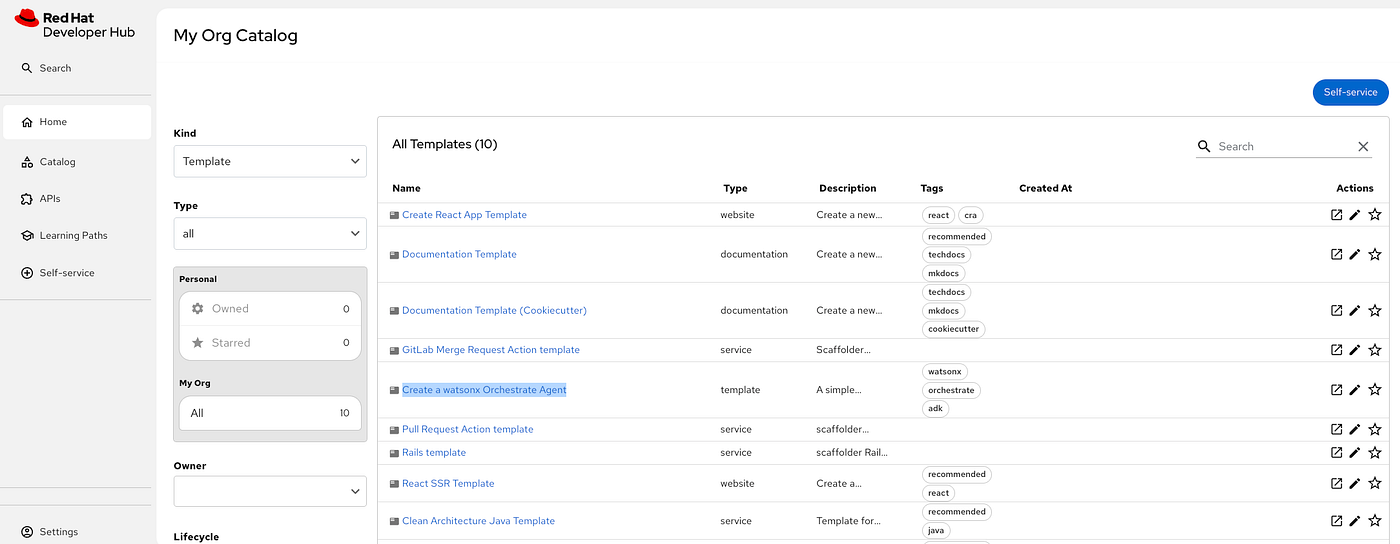View source for Documentation Template row
This screenshot has width=1400, height=544.
1336,254
